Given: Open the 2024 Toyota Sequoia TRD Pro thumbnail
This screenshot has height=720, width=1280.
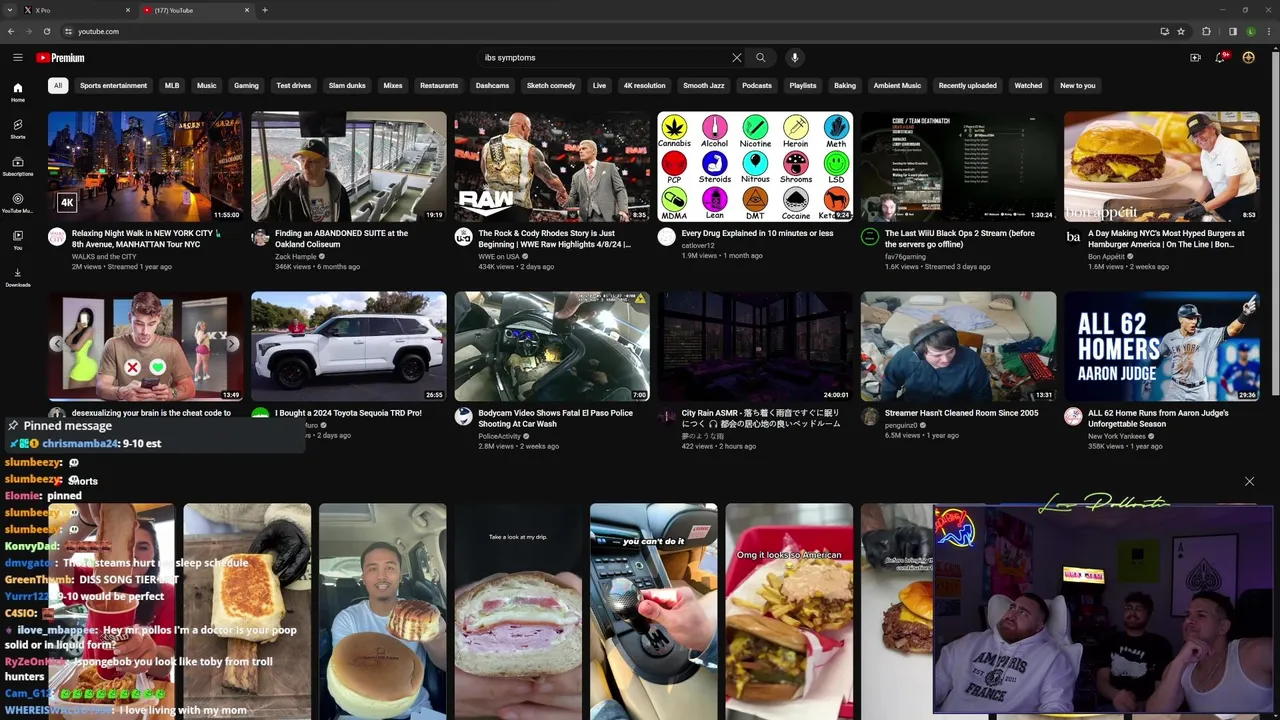Looking at the screenshot, I should (348, 346).
